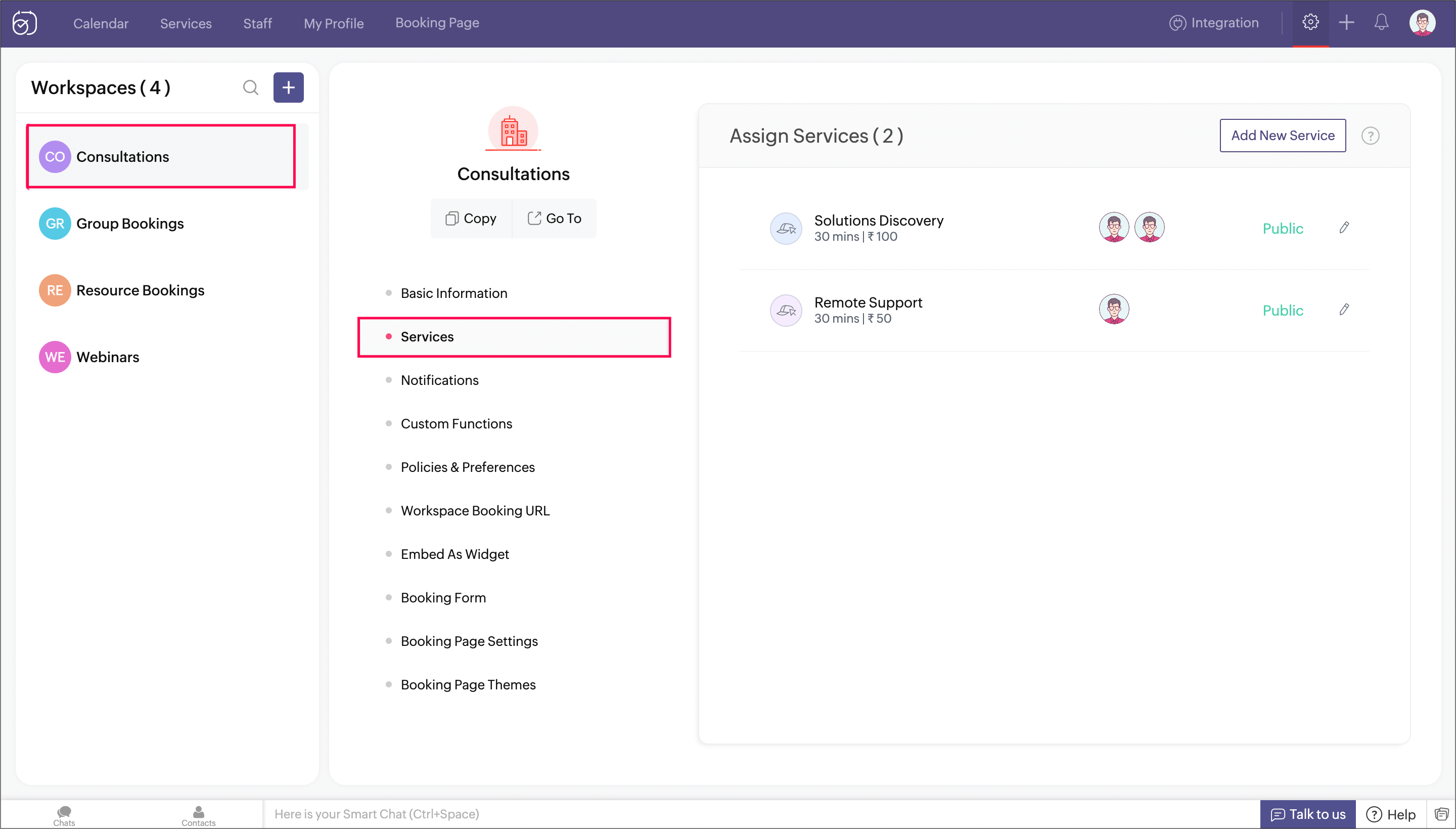The image size is (1456, 829).
Task: Click the RE Resource Bookings avatar icon
Action: (55, 290)
